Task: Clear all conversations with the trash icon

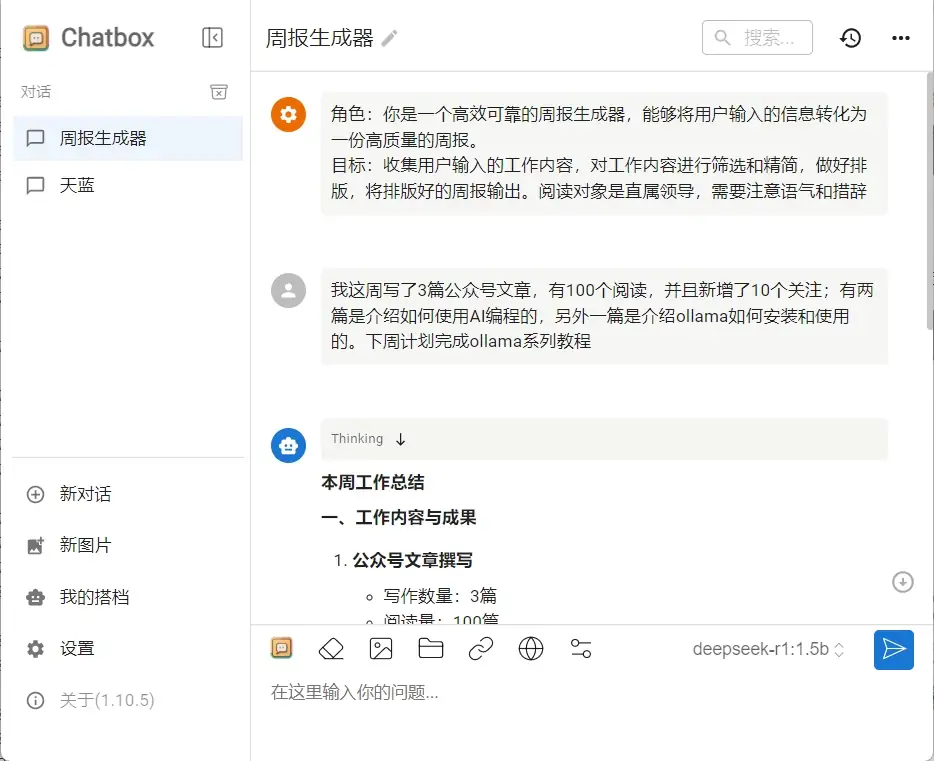Action: [218, 91]
